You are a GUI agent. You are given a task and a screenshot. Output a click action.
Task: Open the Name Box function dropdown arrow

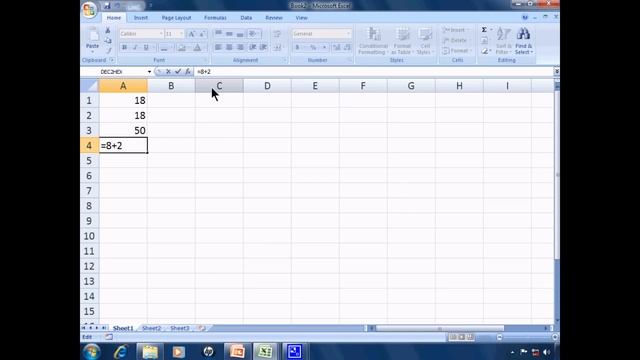tap(149, 72)
